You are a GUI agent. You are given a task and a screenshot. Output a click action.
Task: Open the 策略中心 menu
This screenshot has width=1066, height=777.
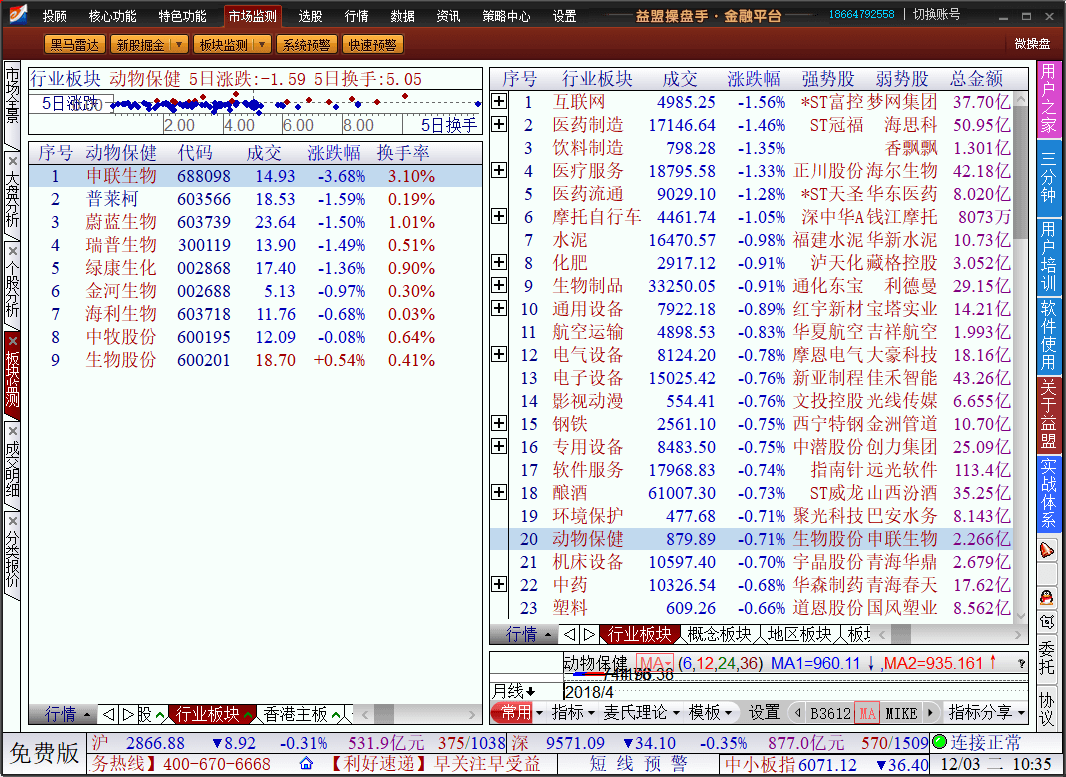coord(506,16)
